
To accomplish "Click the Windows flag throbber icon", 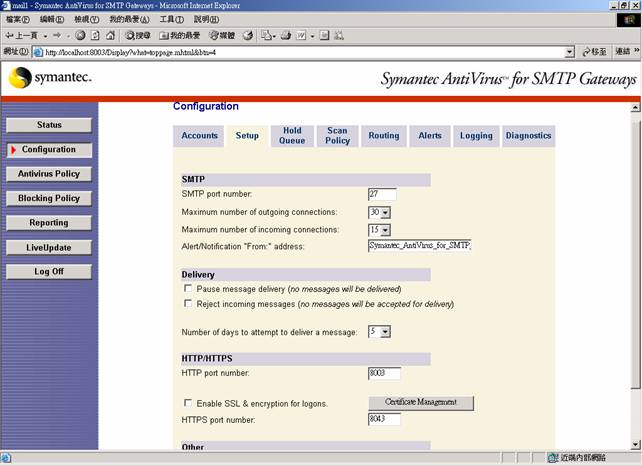I will tap(628, 20).
